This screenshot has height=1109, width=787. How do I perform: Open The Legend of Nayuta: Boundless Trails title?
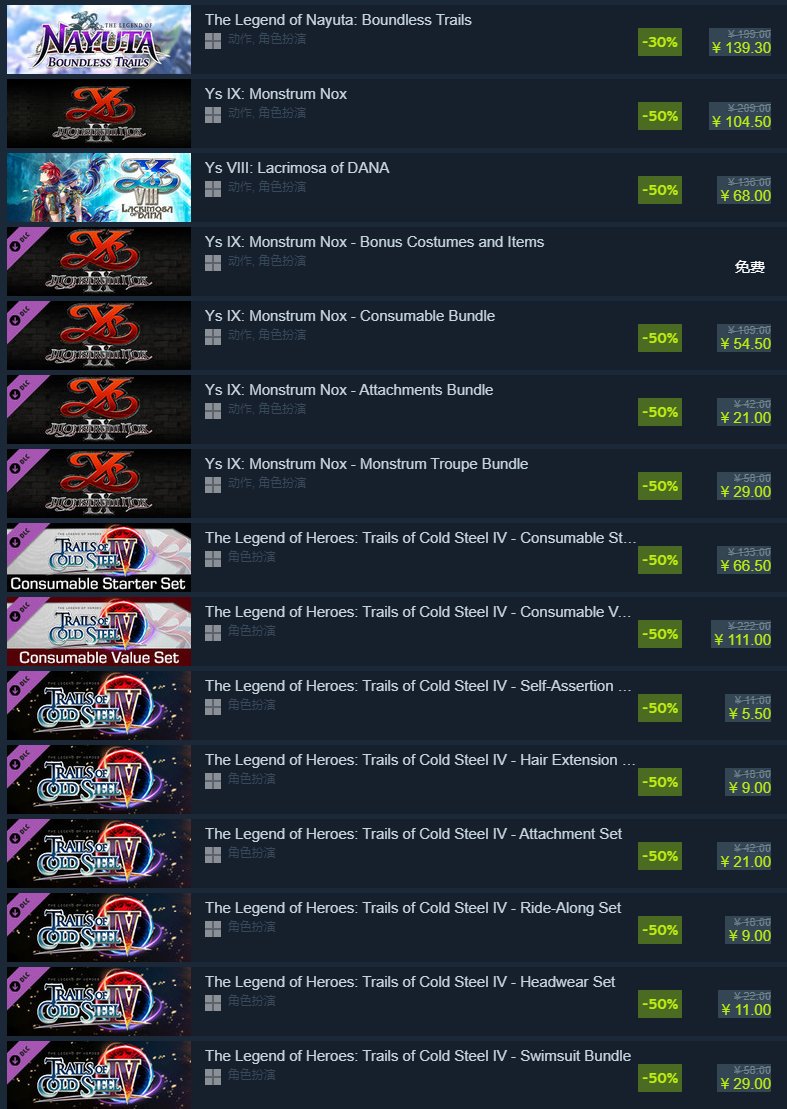pos(338,20)
